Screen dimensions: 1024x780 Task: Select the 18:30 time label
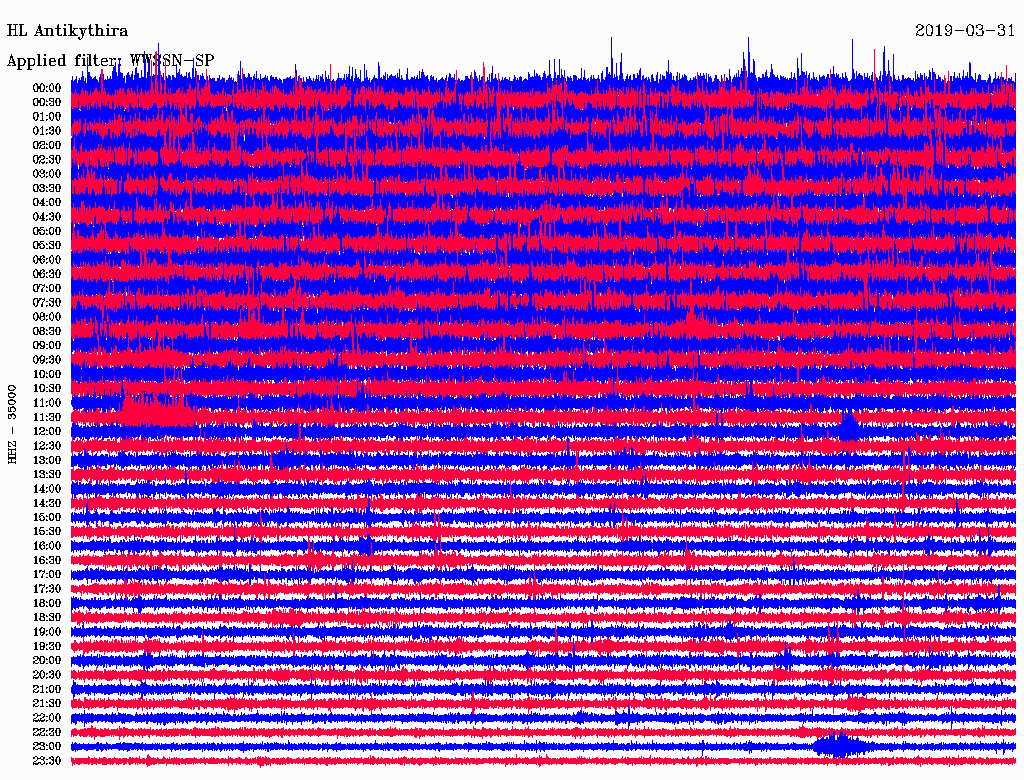pos(47,617)
